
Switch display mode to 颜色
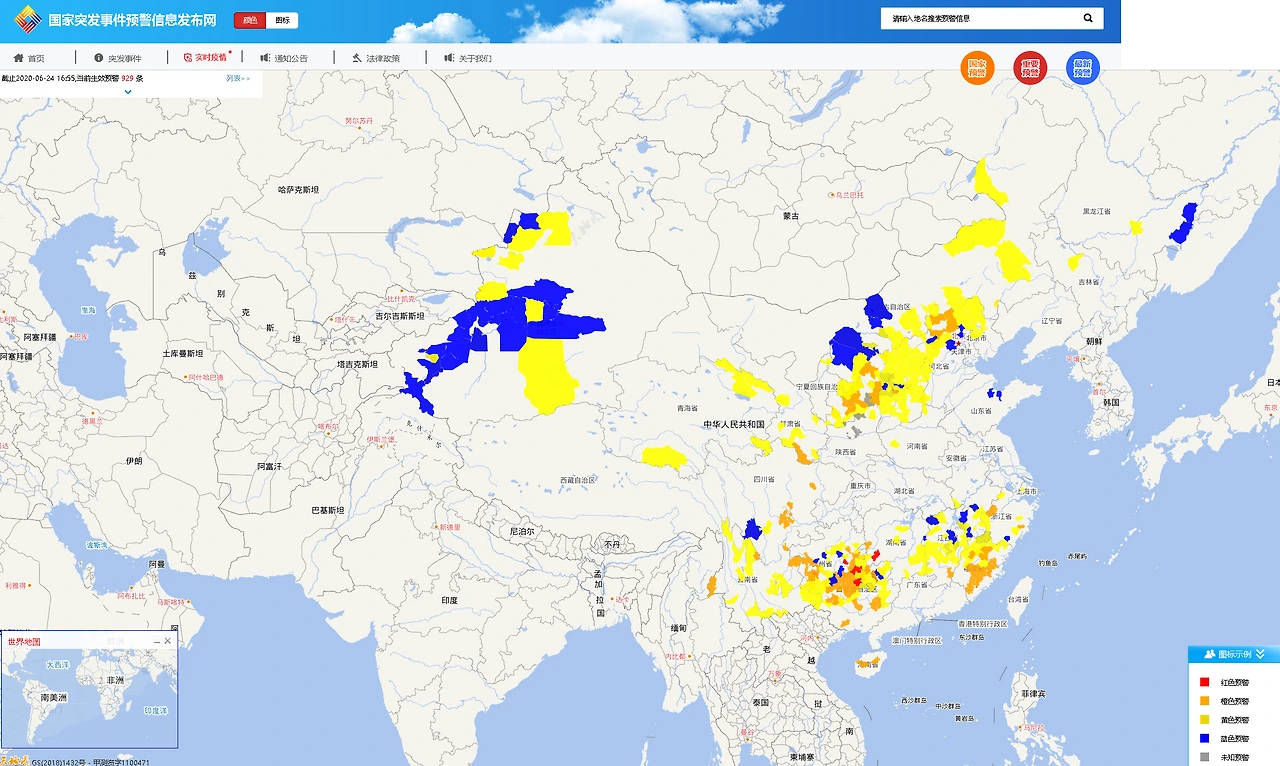coord(250,20)
